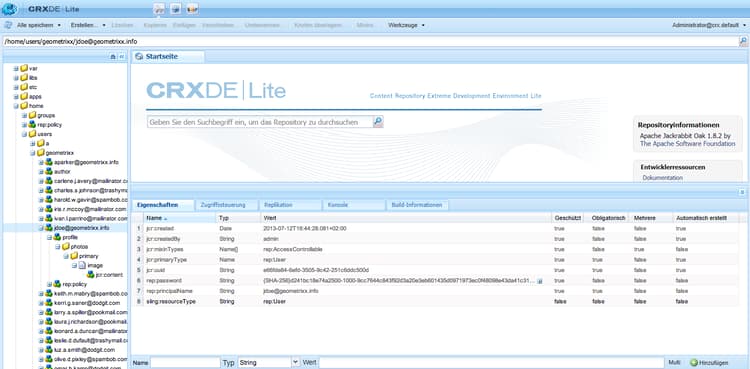Click the Mixins toolbar button
The width and height of the screenshot is (750, 369).
(x=364, y=25)
